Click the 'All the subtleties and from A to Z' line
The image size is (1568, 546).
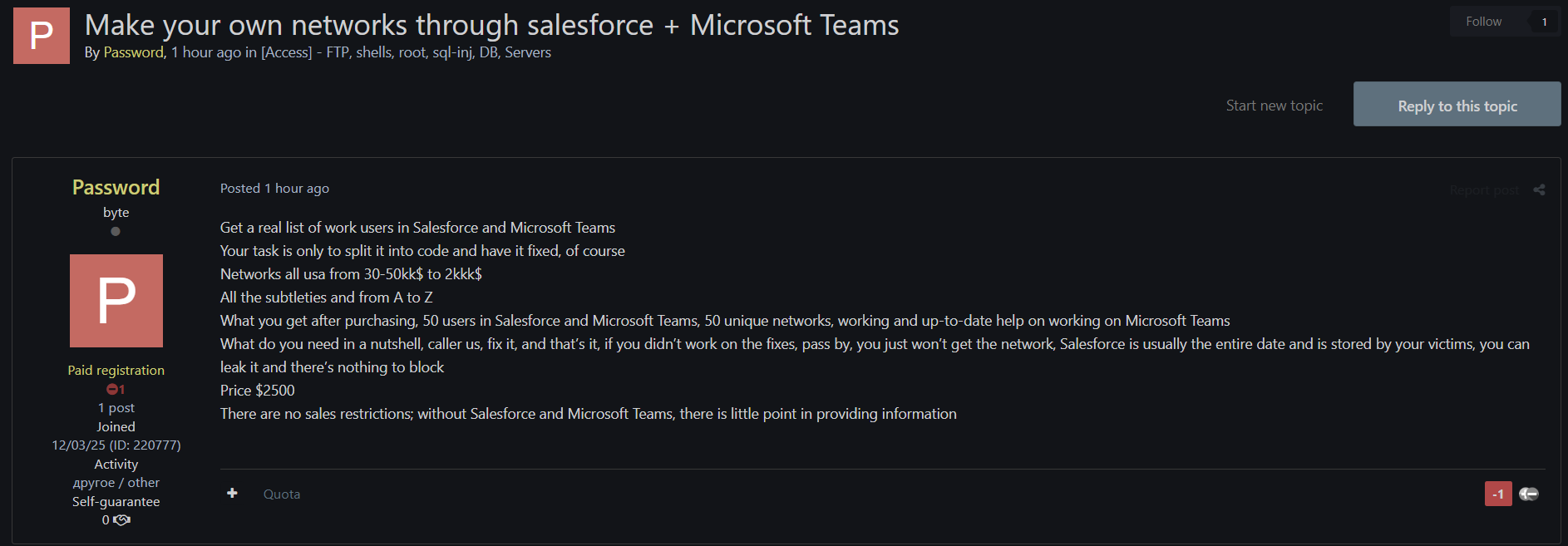[x=326, y=298]
